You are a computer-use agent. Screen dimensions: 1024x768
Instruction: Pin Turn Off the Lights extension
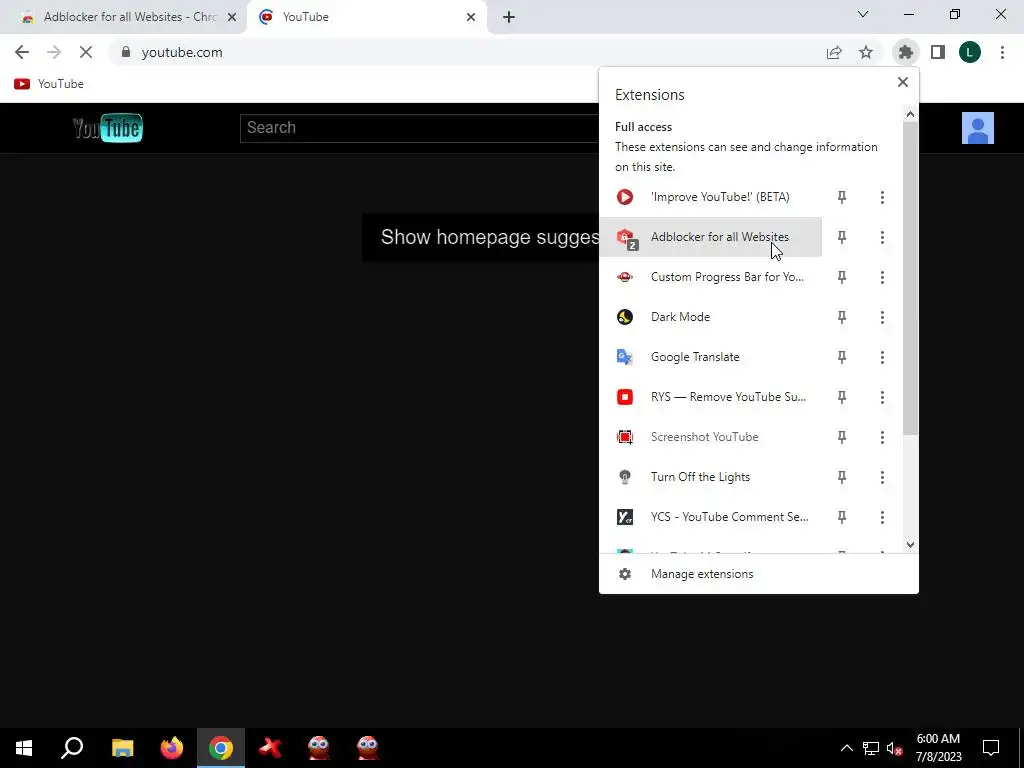(x=842, y=477)
